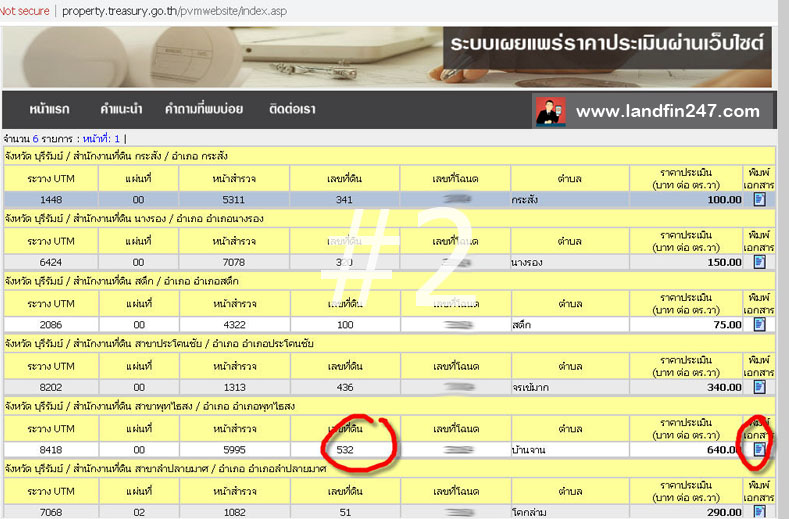The width and height of the screenshot is (789, 519).
Task: Open print document icon for บ้านจาน row
Action: (x=759, y=449)
